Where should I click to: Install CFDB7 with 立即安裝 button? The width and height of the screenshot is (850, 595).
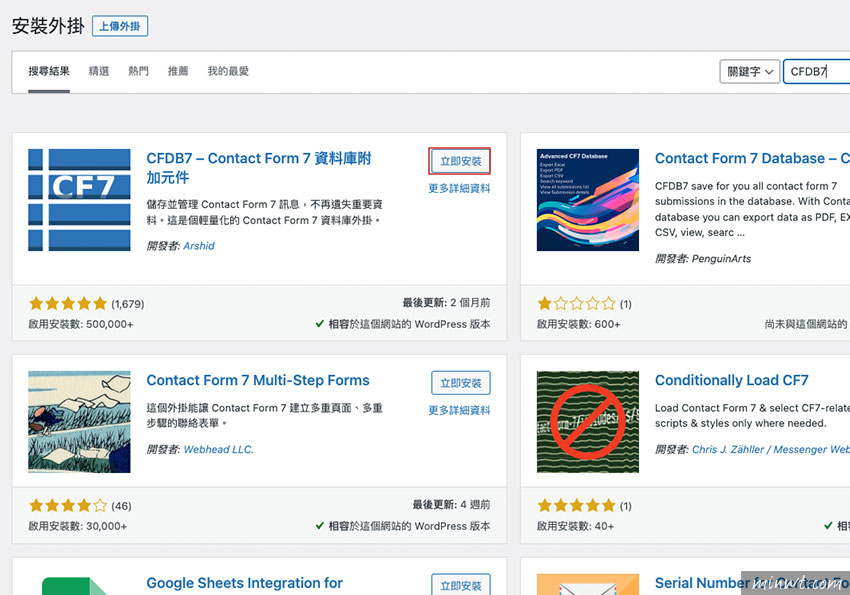click(460, 161)
